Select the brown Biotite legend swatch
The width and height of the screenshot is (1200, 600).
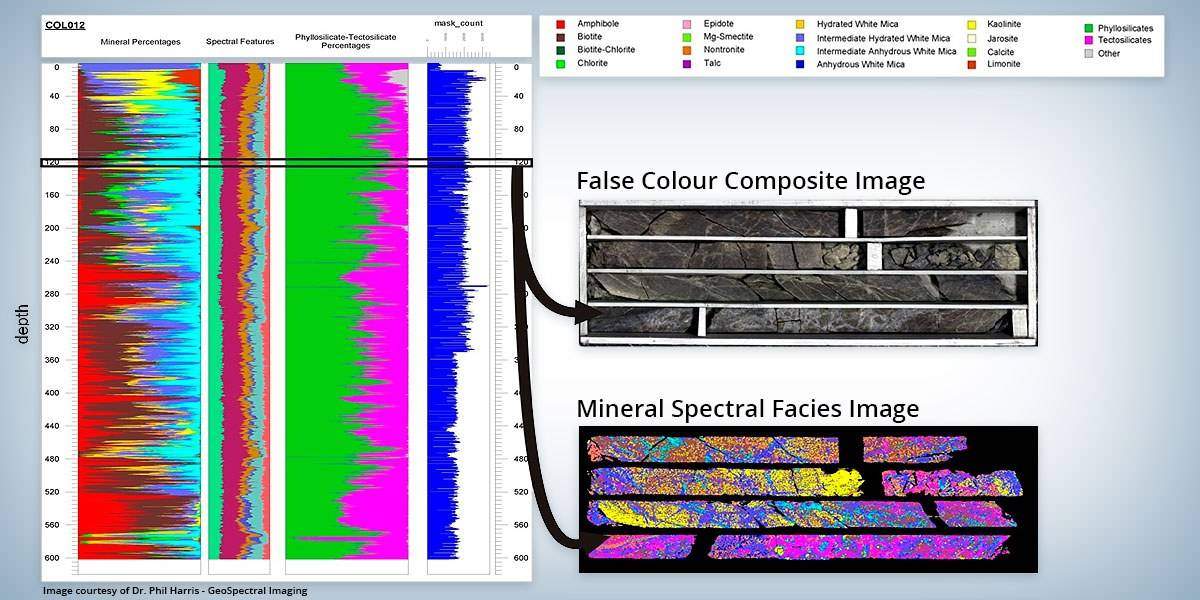tap(560, 37)
